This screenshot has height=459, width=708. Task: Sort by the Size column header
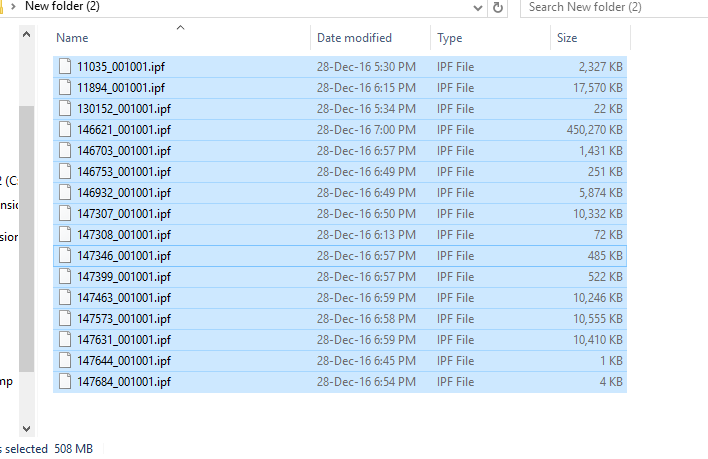(x=567, y=38)
